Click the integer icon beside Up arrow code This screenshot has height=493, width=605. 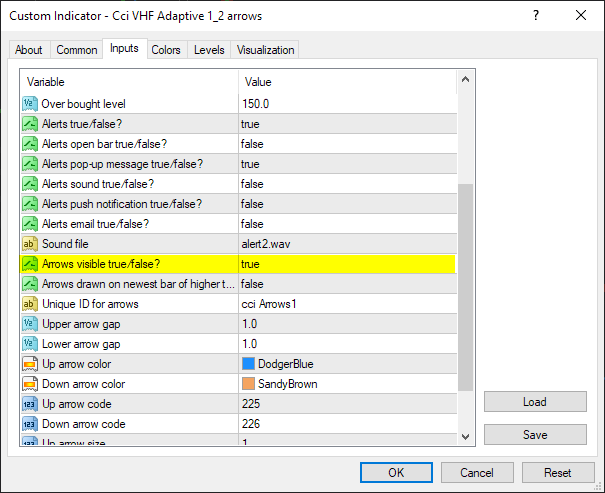[29, 404]
